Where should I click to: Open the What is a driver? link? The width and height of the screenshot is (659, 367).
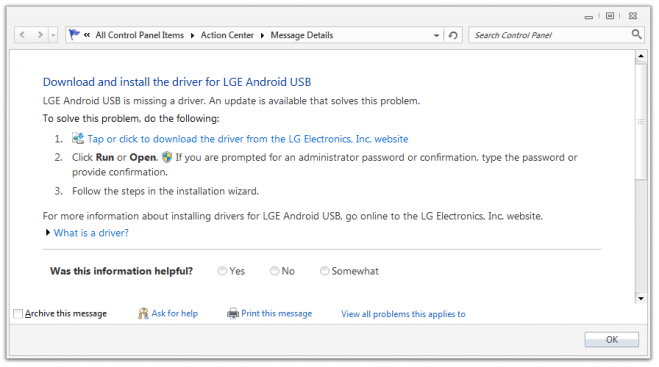[91, 233]
